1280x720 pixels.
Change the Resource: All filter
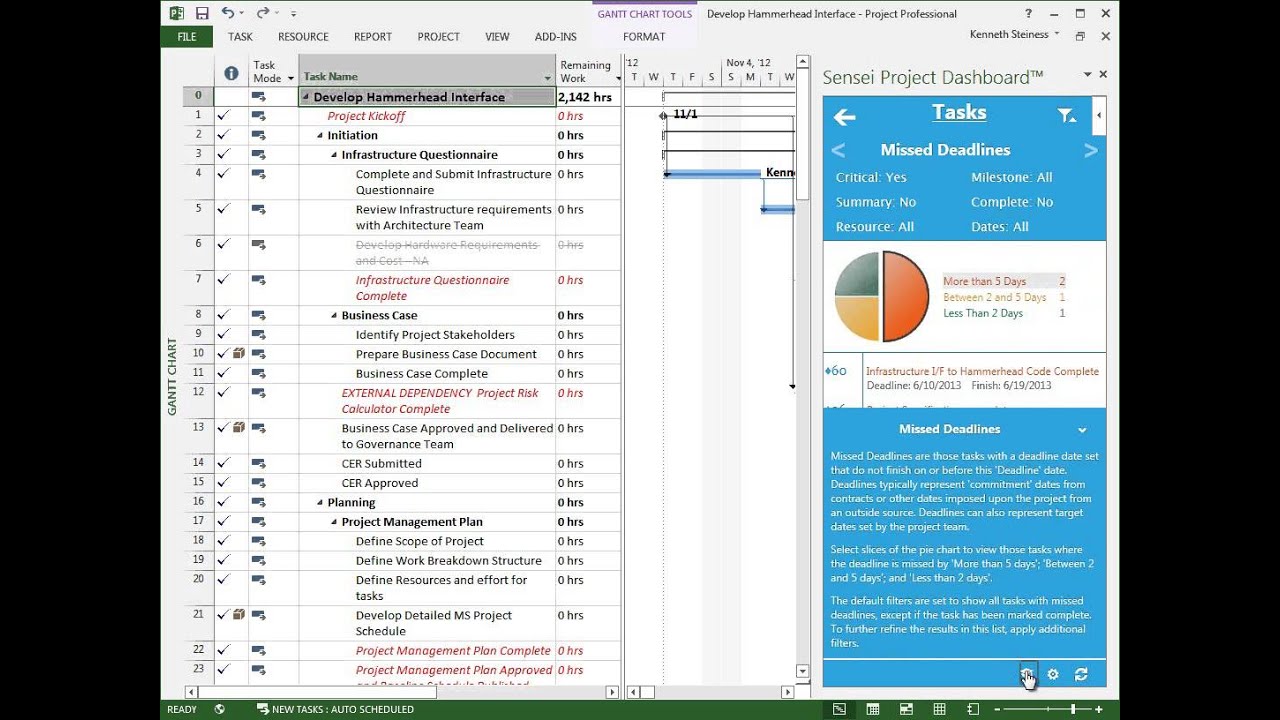point(875,227)
